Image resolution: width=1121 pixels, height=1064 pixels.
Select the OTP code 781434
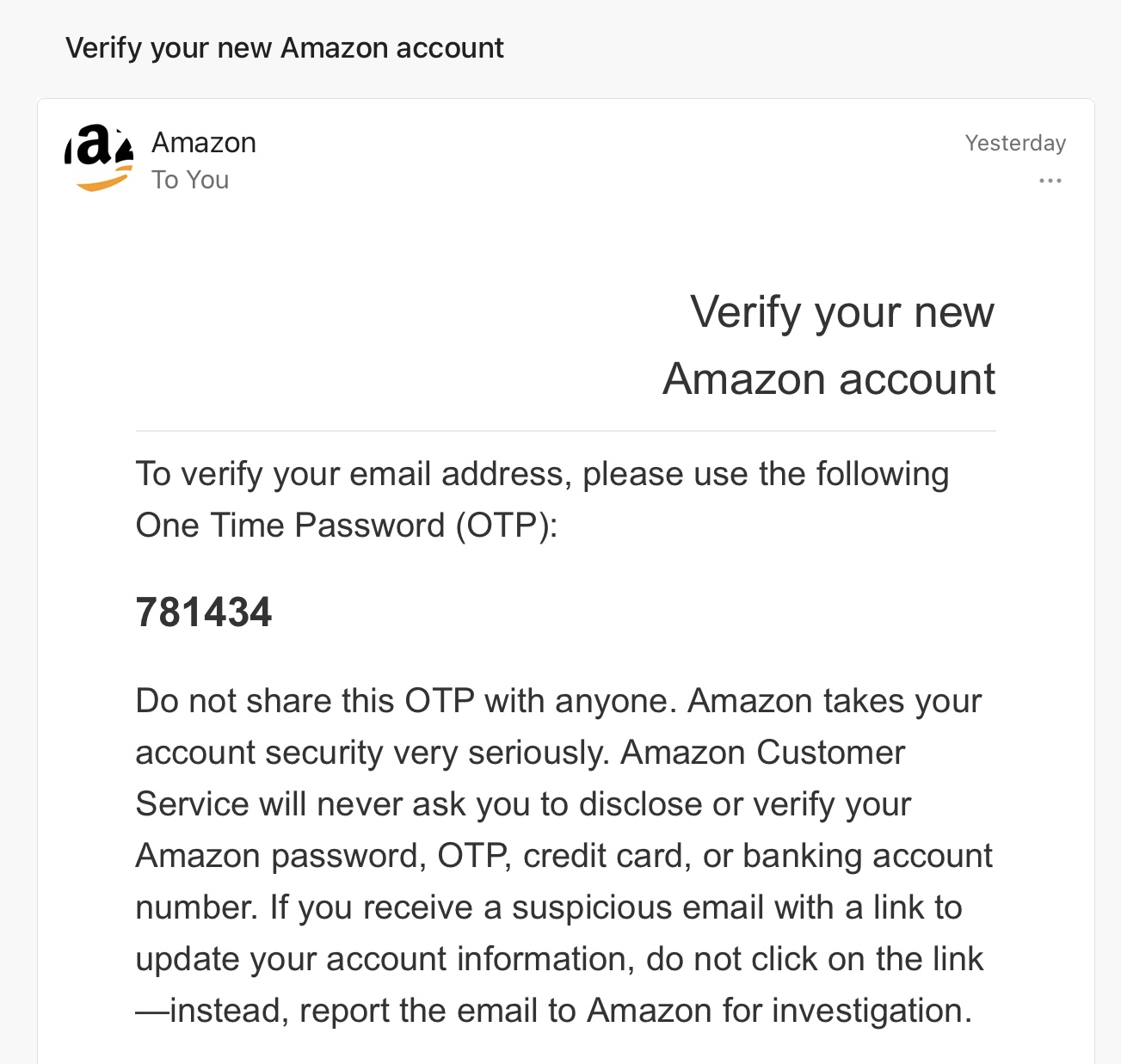pos(204,612)
